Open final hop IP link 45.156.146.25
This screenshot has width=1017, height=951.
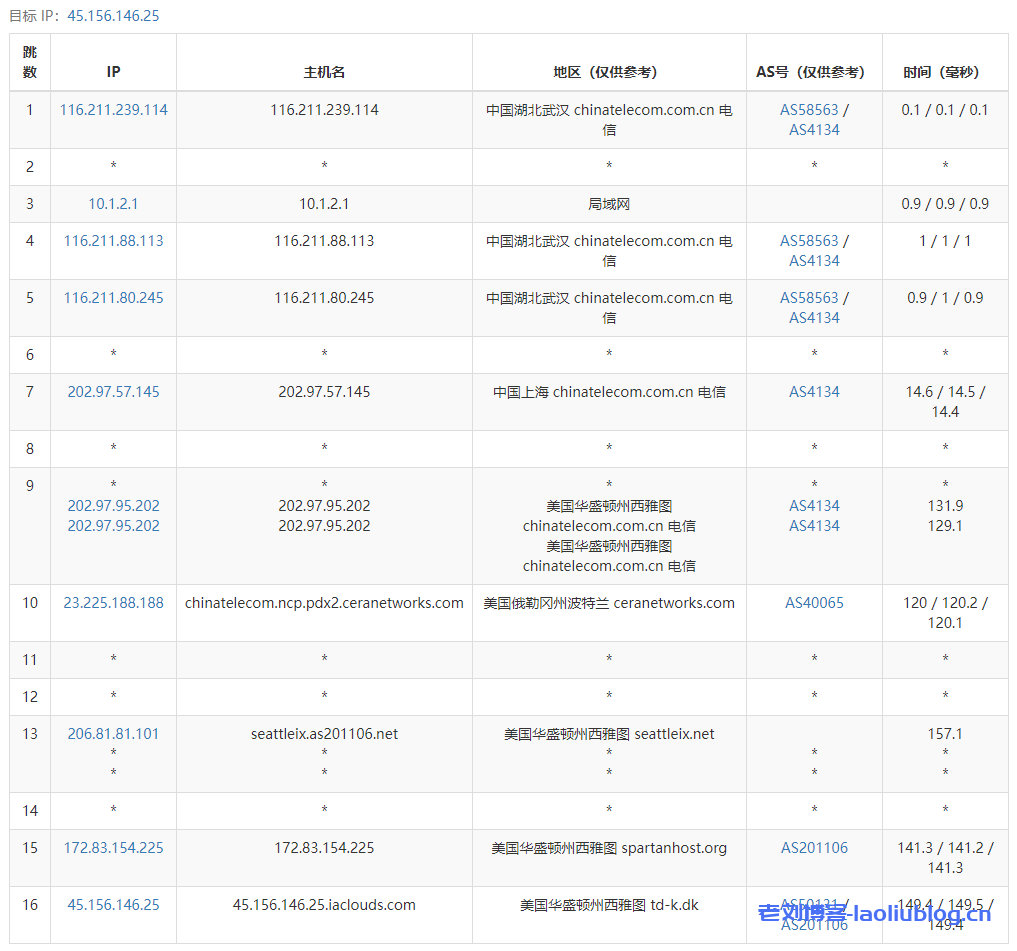(113, 904)
